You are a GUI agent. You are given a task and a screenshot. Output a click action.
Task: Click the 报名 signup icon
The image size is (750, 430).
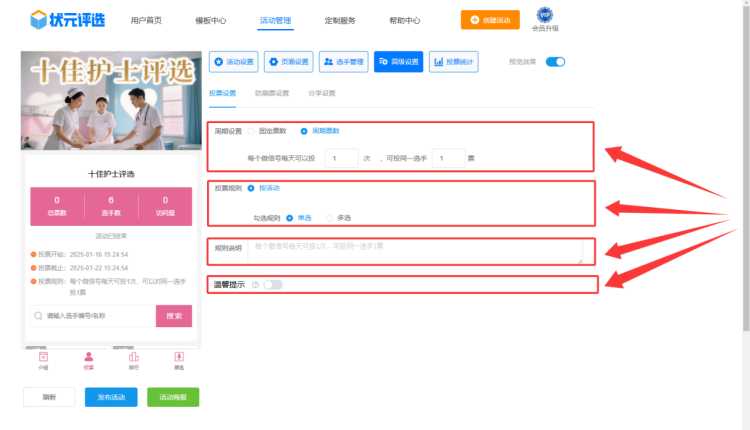pos(178,359)
